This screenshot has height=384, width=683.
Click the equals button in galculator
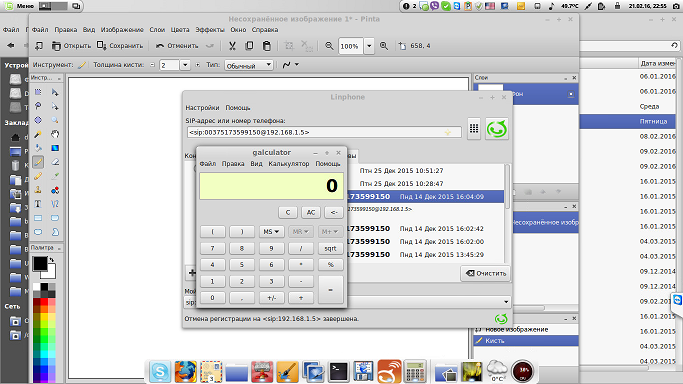tap(330, 290)
